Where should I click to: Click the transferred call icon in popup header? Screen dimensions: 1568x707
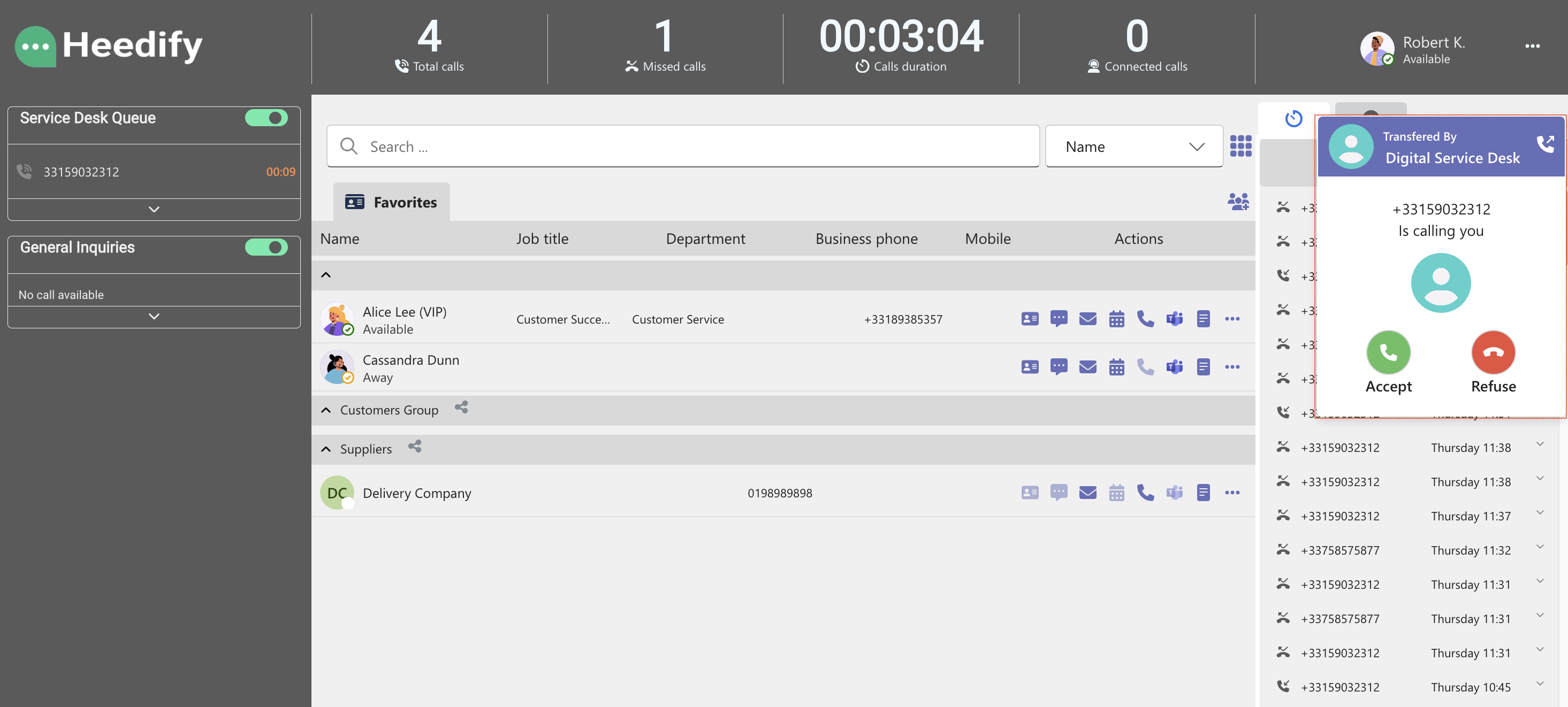[x=1546, y=144]
